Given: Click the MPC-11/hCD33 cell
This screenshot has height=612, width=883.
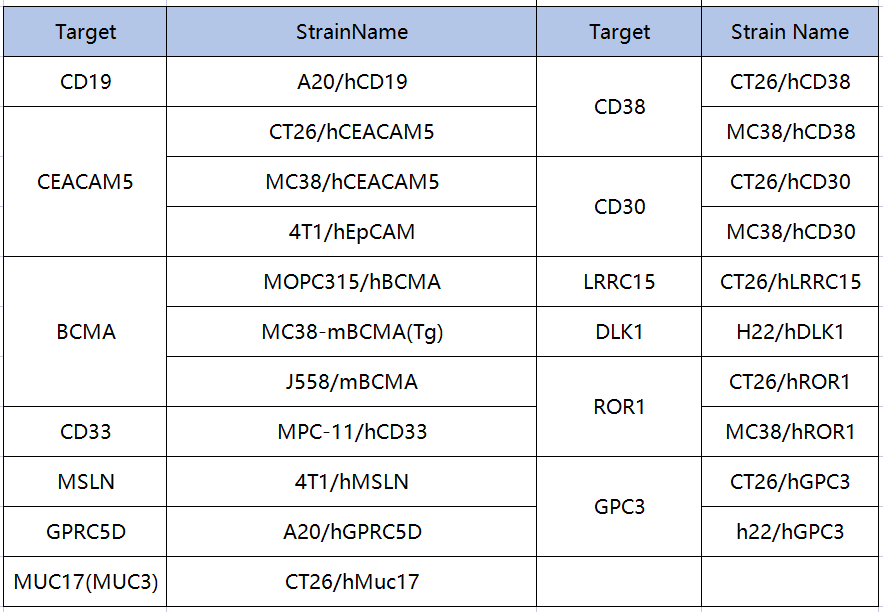Looking at the screenshot, I should pyautogui.click(x=351, y=432).
